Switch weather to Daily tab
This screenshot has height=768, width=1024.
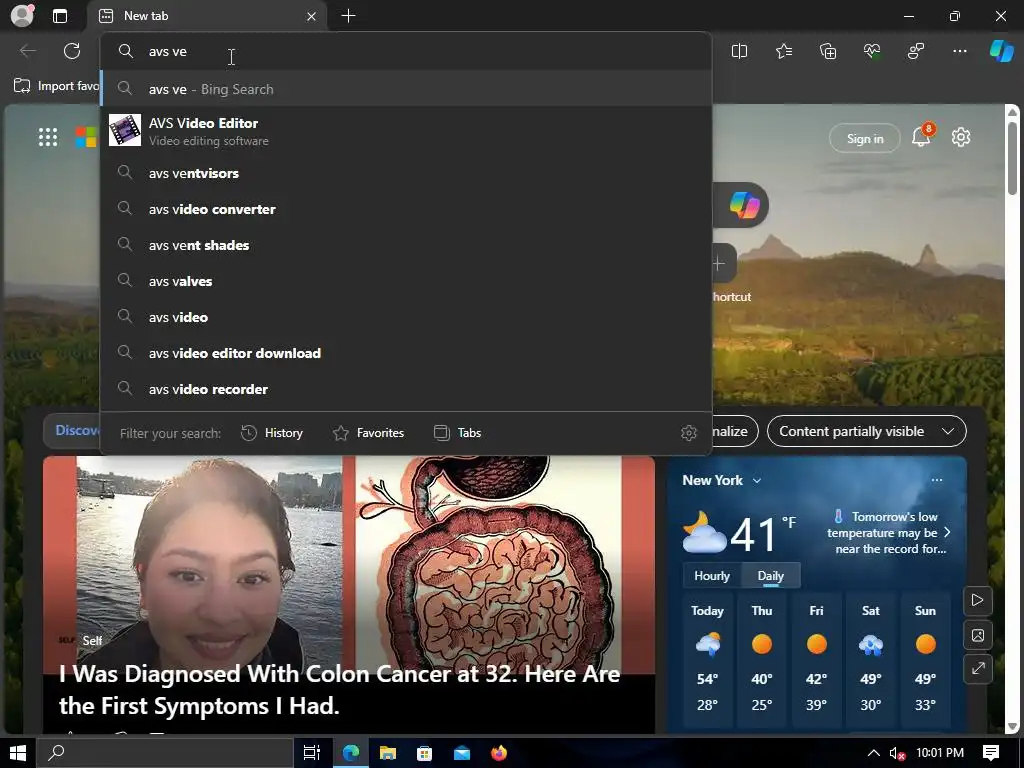[771, 575]
